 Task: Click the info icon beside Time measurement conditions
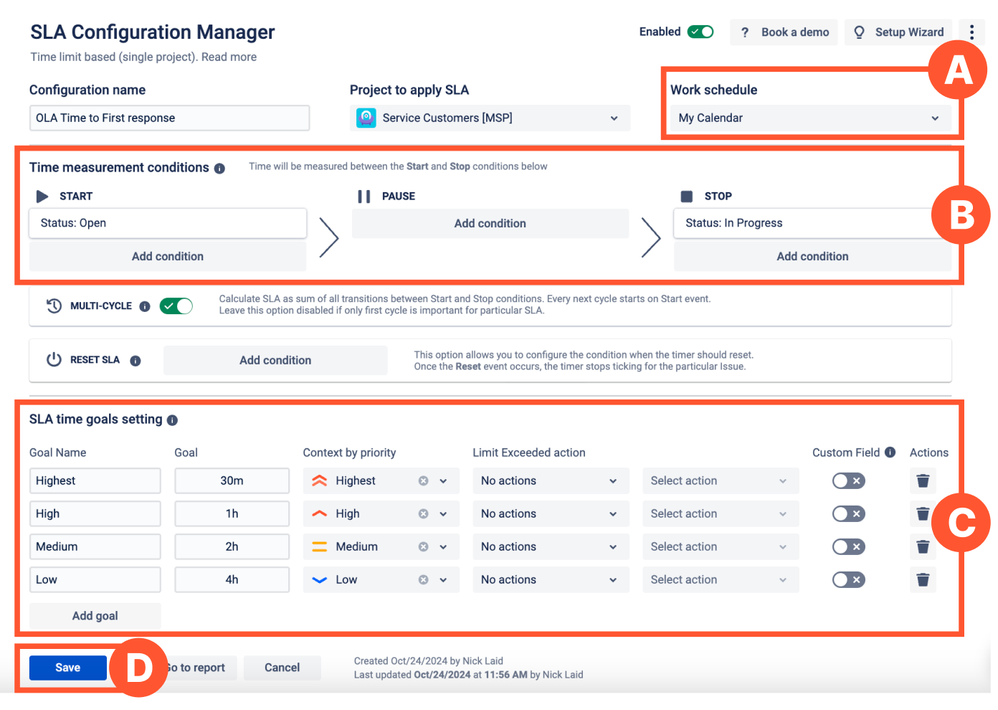(220, 169)
